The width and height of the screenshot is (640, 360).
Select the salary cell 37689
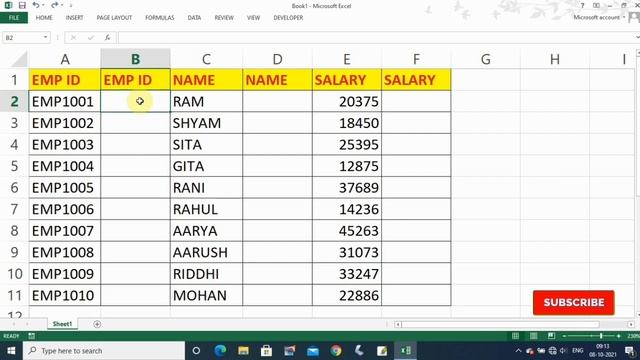click(x=347, y=188)
